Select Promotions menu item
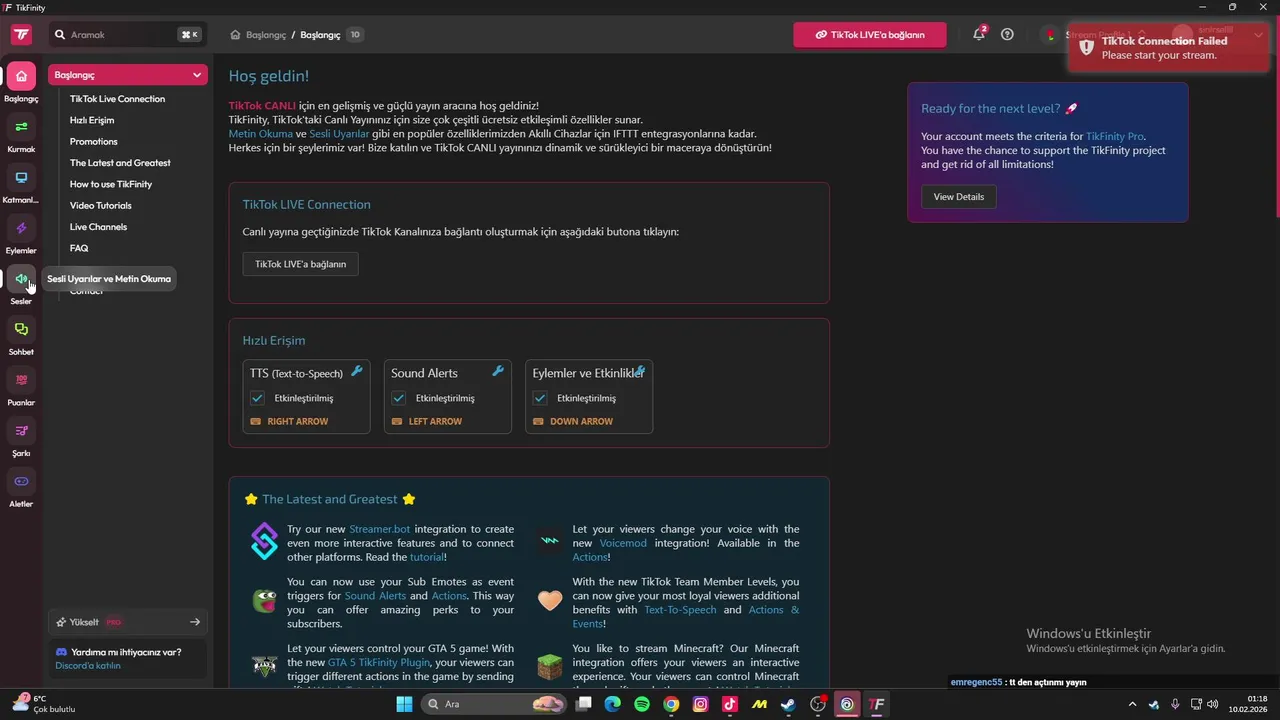The width and height of the screenshot is (1280, 720). click(94, 141)
